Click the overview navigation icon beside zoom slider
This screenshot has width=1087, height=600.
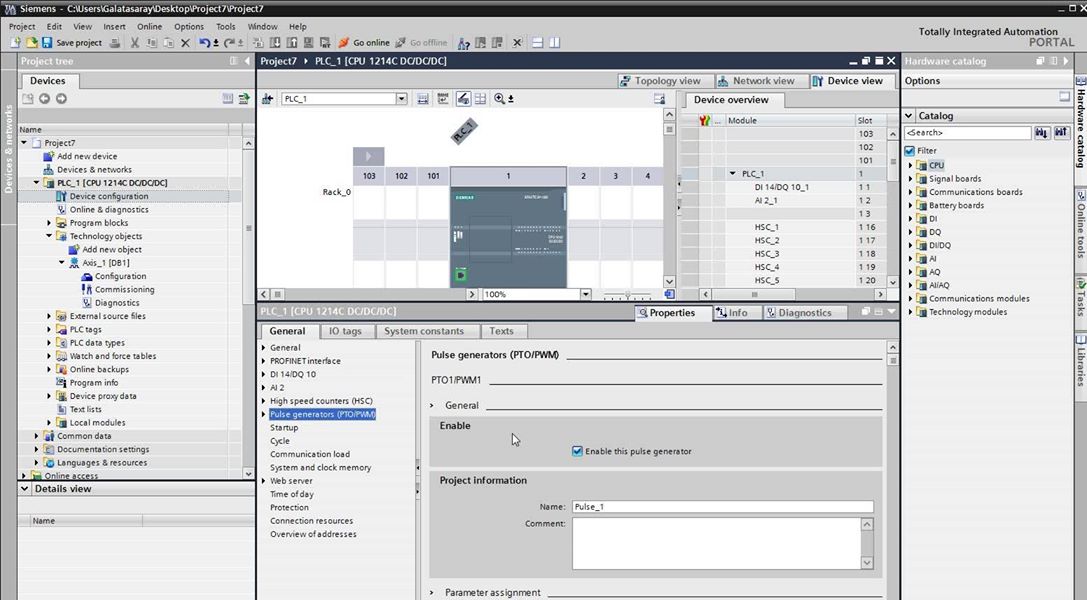(x=669, y=294)
